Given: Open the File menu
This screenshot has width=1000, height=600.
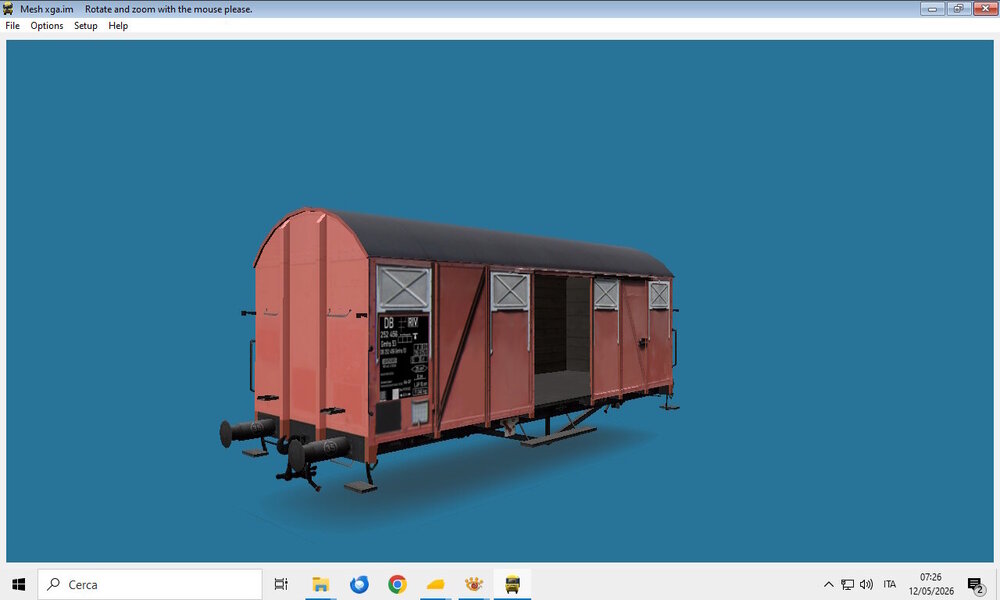Looking at the screenshot, I should [x=13, y=26].
